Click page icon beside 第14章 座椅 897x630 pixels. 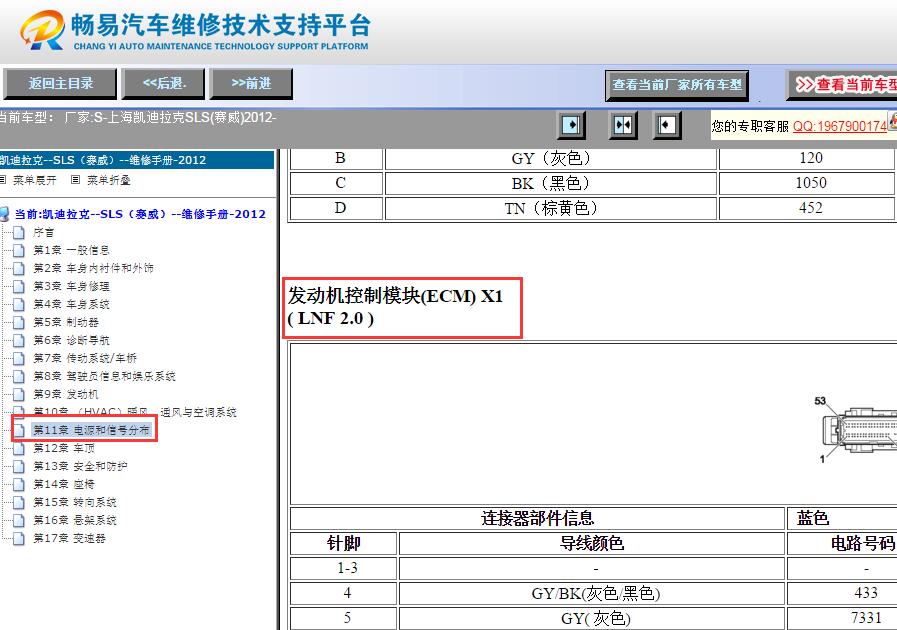[19, 484]
